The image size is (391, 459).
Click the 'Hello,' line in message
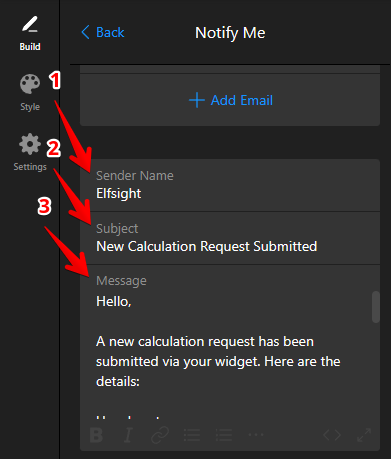pos(114,302)
